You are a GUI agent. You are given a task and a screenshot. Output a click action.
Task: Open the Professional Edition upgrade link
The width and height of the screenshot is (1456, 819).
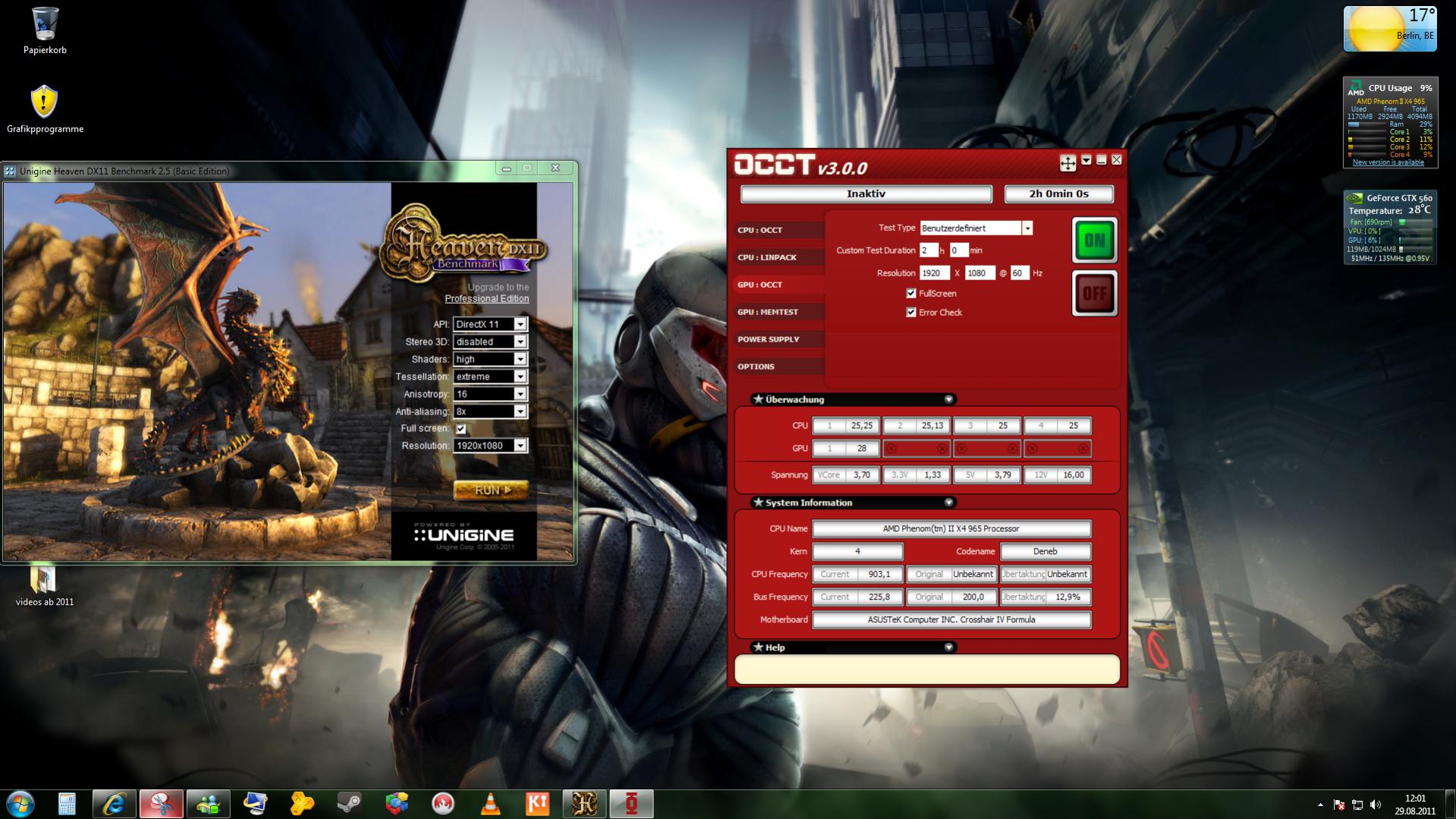[x=487, y=299]
